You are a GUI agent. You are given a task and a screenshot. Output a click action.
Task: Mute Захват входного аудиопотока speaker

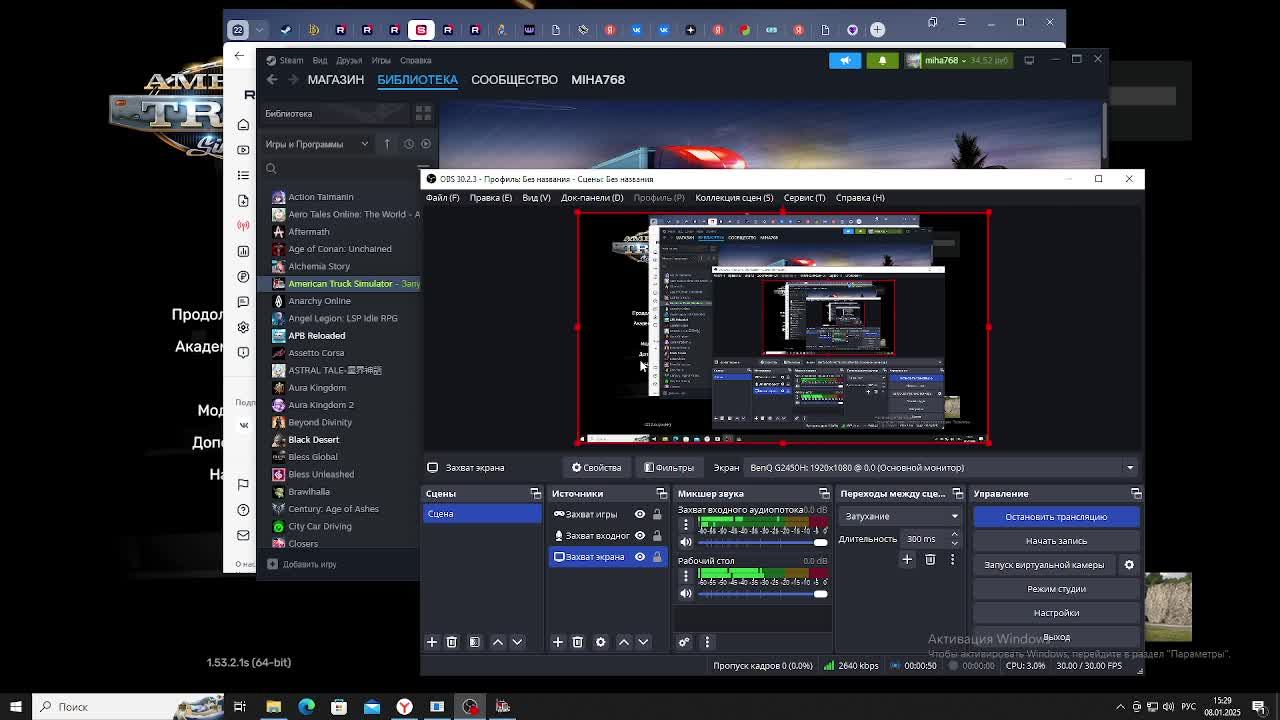pos(686,542)
